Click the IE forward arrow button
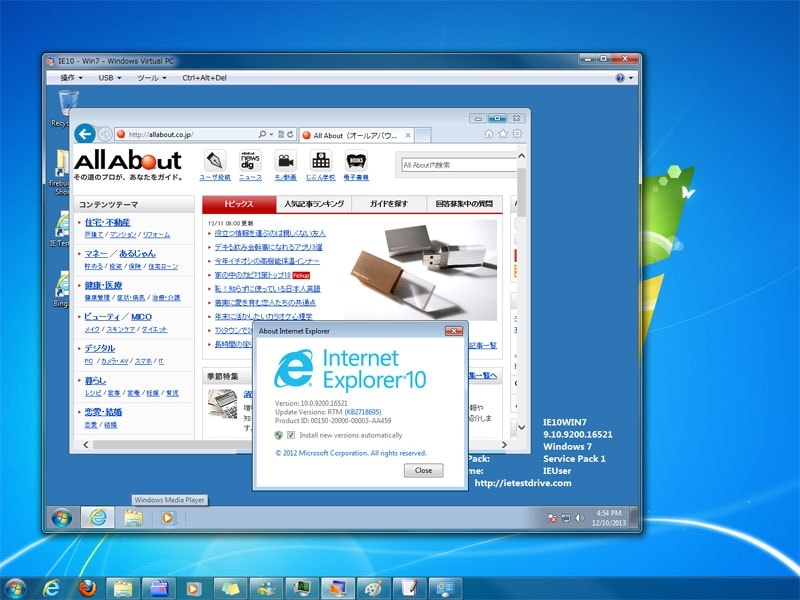Image resolution: width=800 pixels, height=600 pixels. [x=105, y=134]
